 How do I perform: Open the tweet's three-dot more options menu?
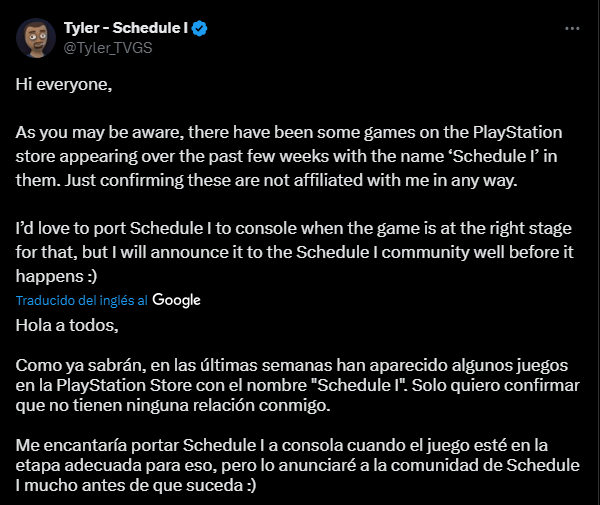pyautogui.click(x=572, y=29)
